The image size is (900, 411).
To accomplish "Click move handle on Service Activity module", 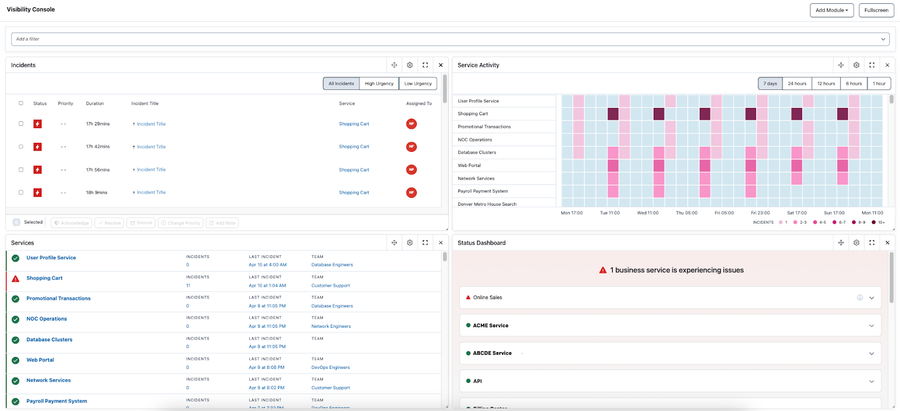I will click(x=840, y=65).
